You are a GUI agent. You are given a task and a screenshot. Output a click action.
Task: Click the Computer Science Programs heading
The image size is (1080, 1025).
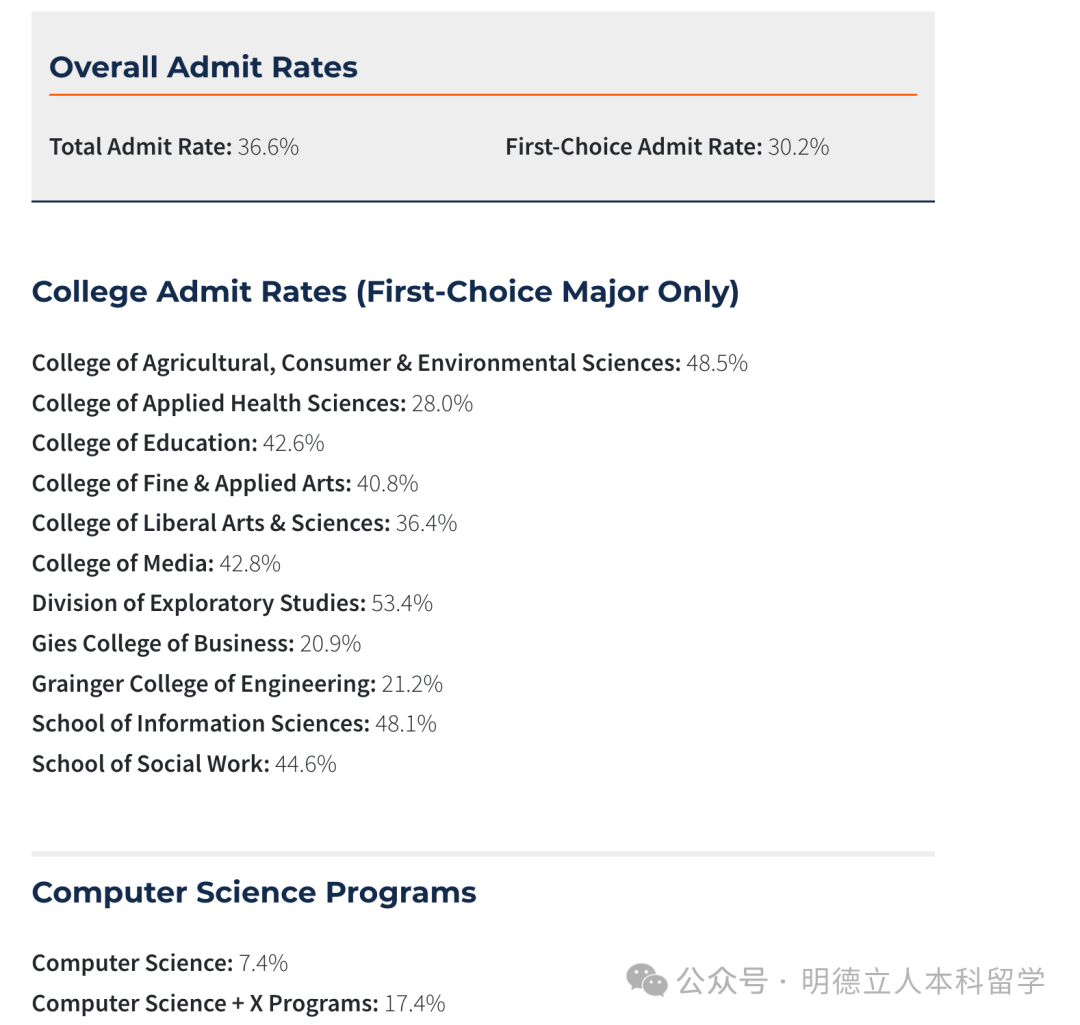pos(254,892)
